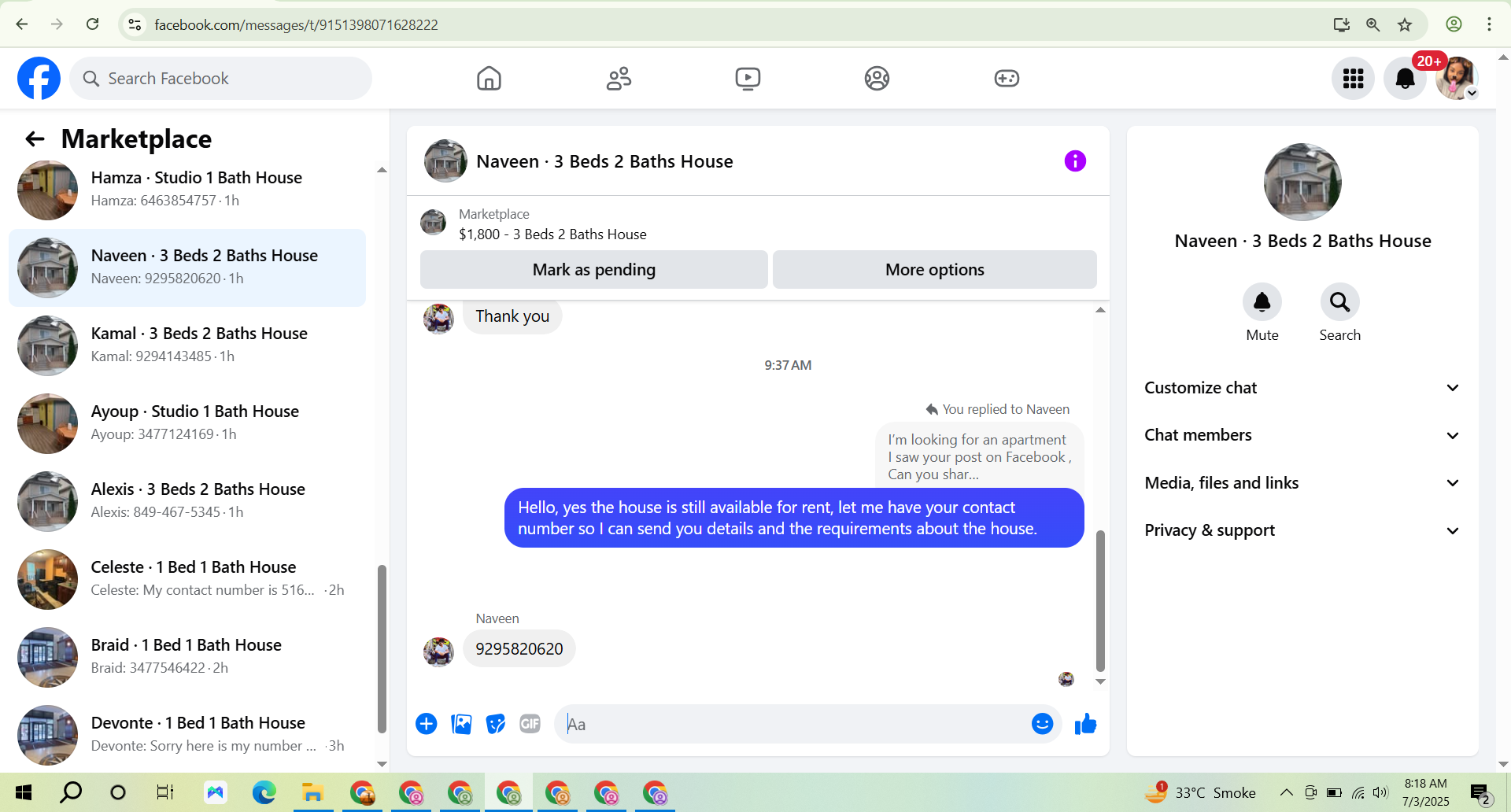Open the Kamal 3 Beds 2 Baths chat

pyautogui.click(x=187, y=345)
